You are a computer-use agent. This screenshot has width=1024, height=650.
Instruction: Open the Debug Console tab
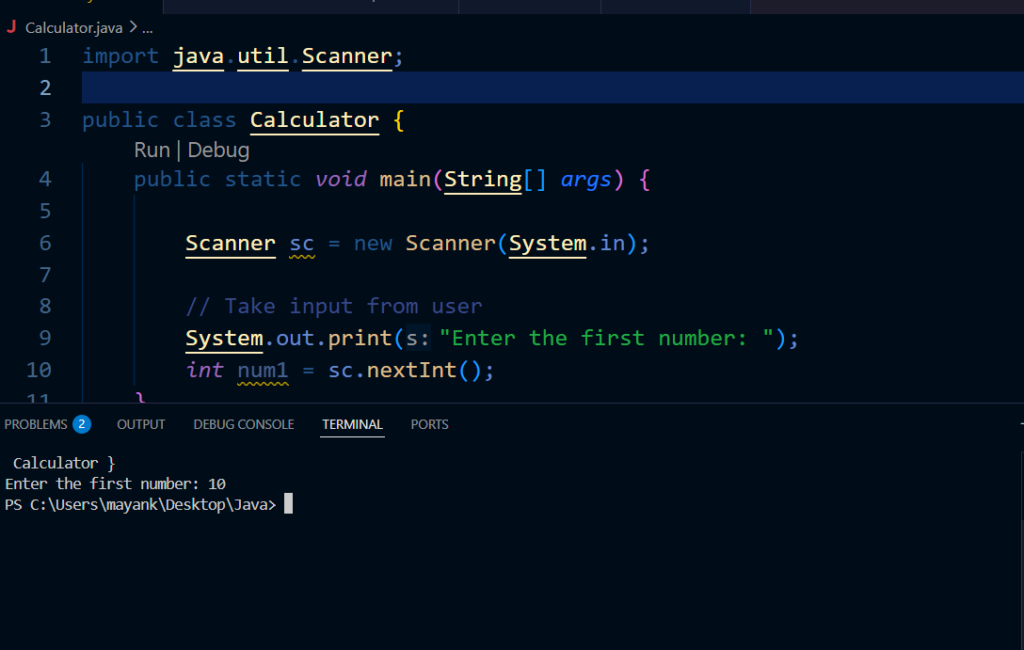coord(244,425)
